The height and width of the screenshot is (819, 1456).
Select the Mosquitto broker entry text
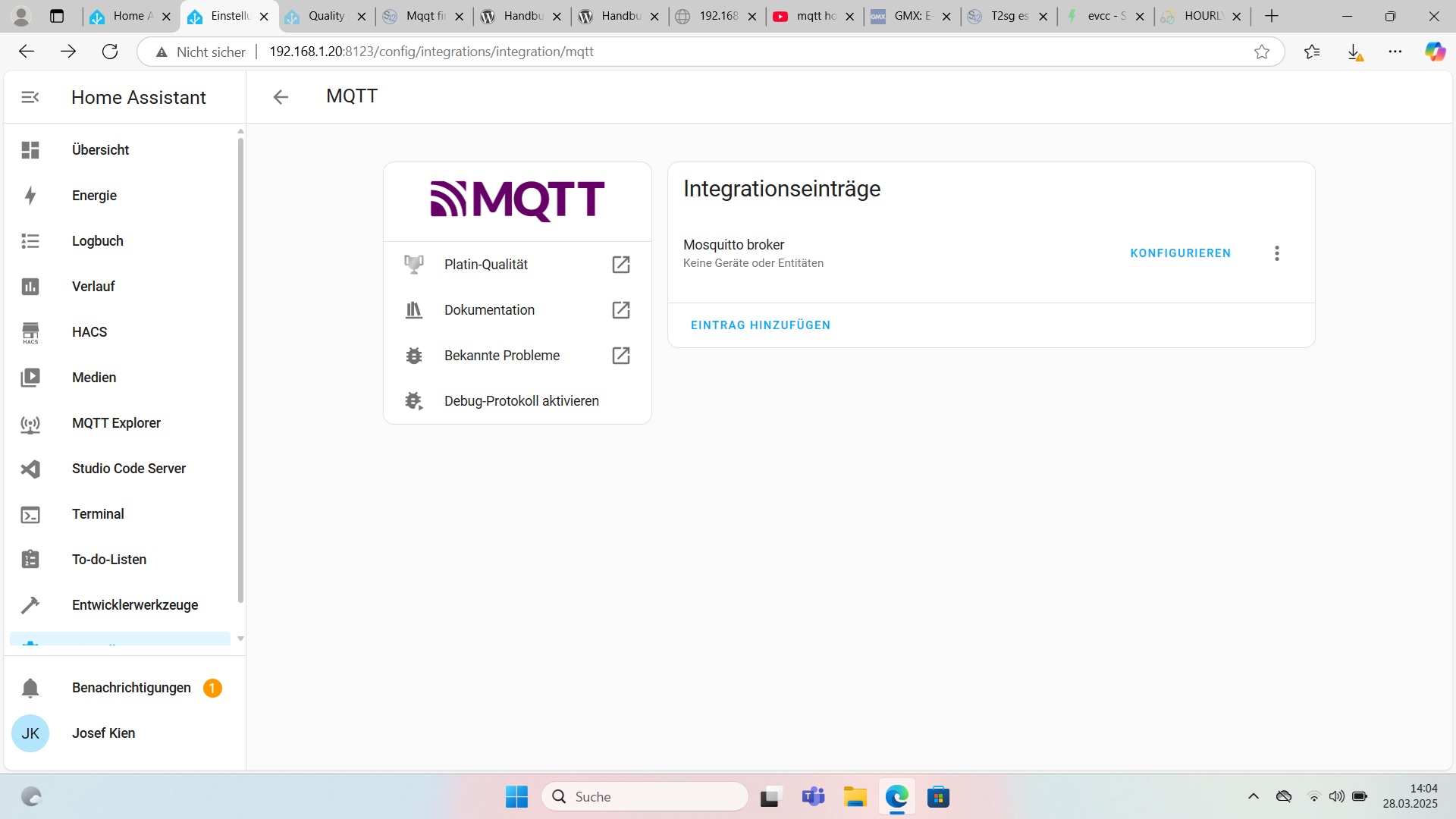(733, 245)
